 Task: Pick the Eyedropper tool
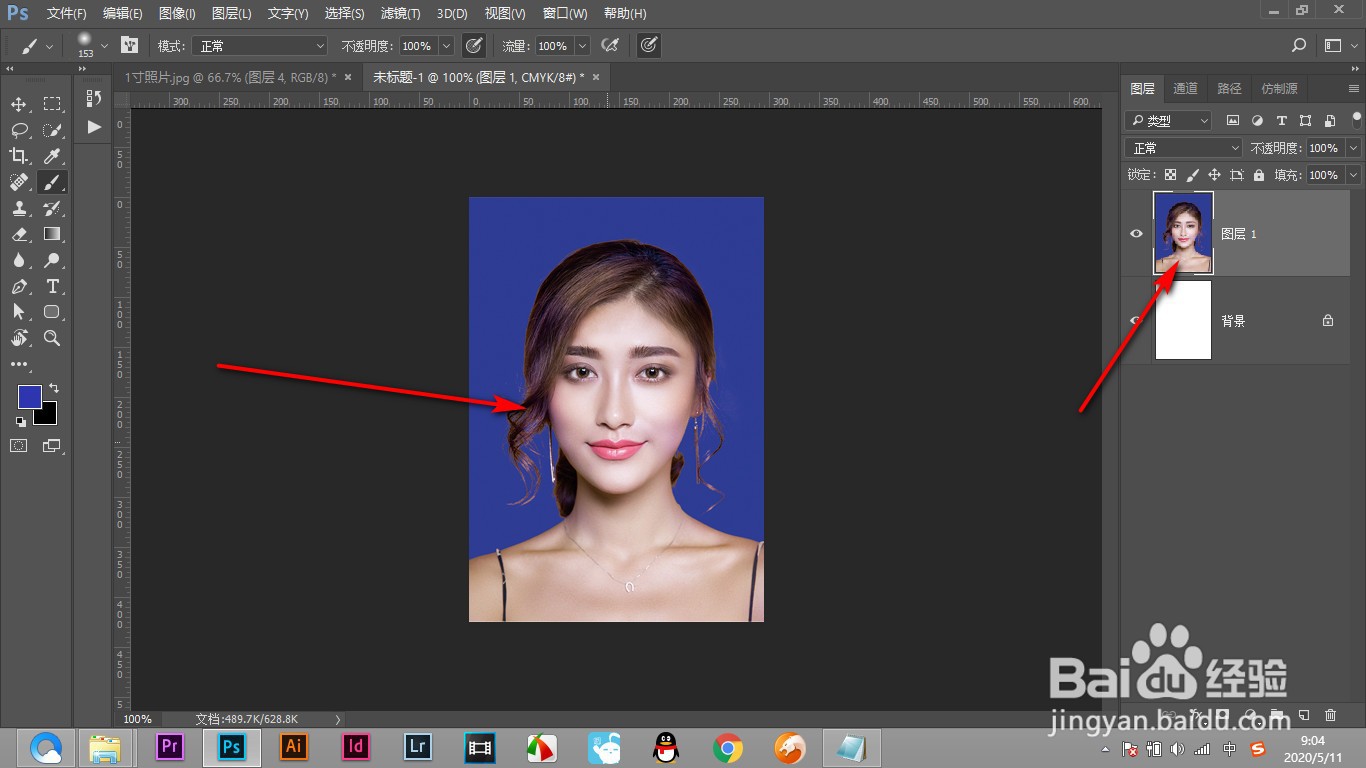(52, 156)
